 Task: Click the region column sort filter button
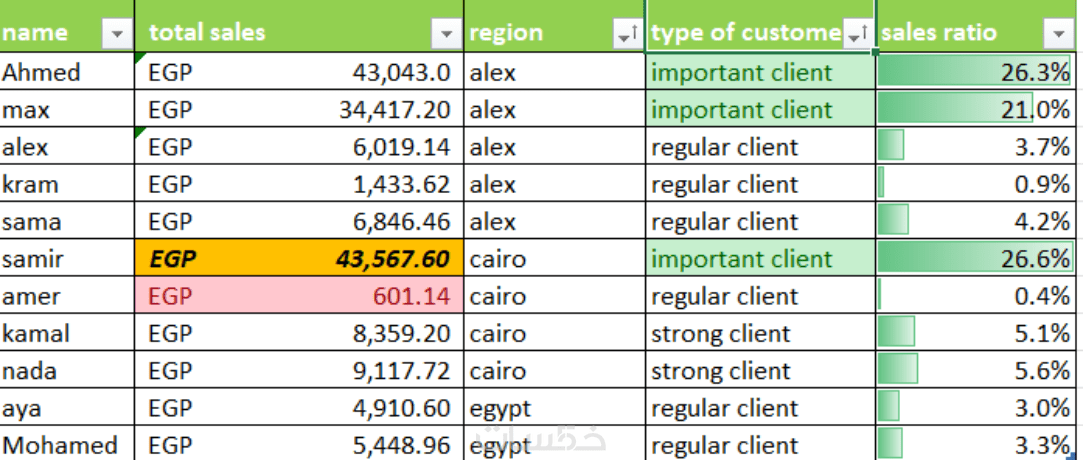coord(627,34)
